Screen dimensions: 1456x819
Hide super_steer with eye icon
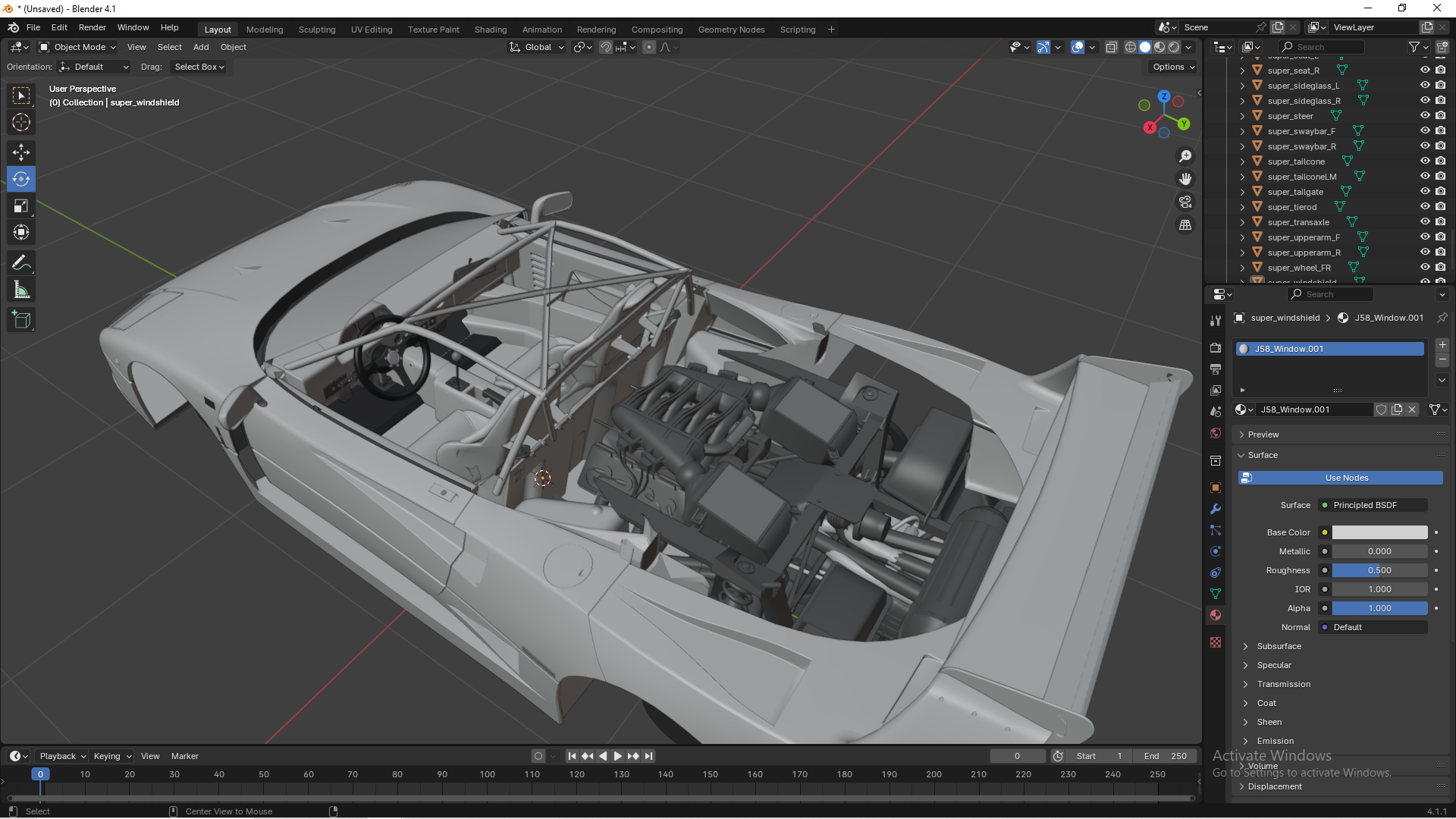[x=1425, y=115]
